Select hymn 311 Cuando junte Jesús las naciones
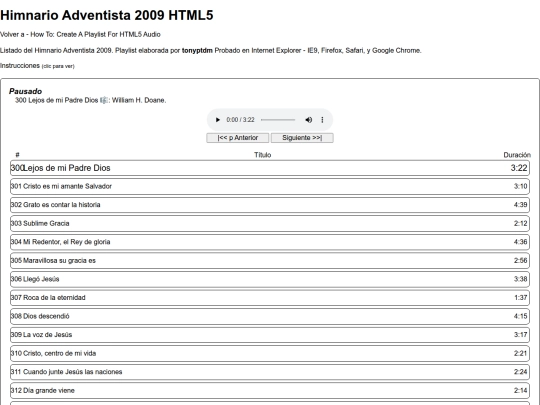540x405 pixels. click(x=270, y=372)
